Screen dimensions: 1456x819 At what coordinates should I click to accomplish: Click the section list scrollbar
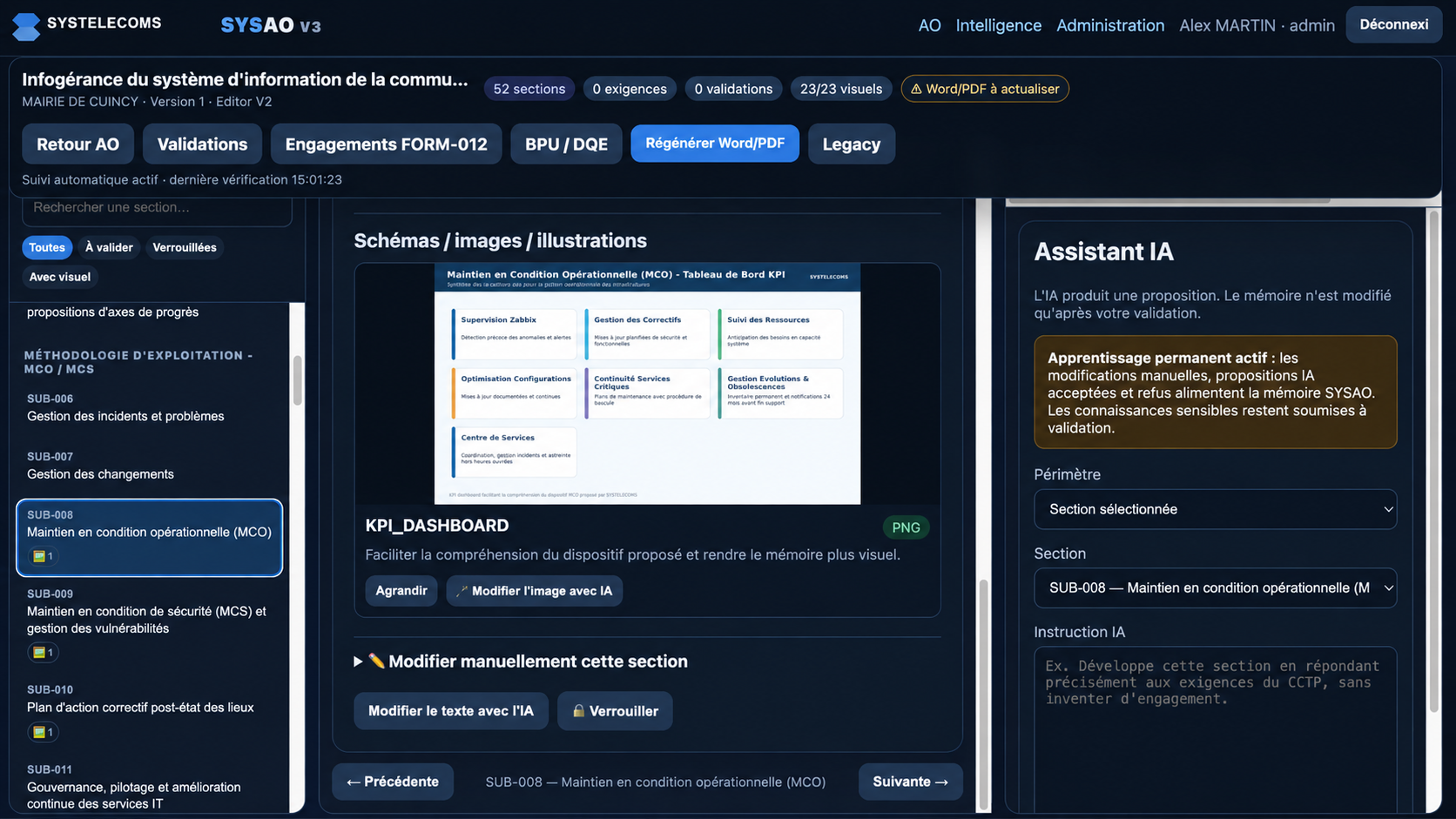(x=297, y=381)
